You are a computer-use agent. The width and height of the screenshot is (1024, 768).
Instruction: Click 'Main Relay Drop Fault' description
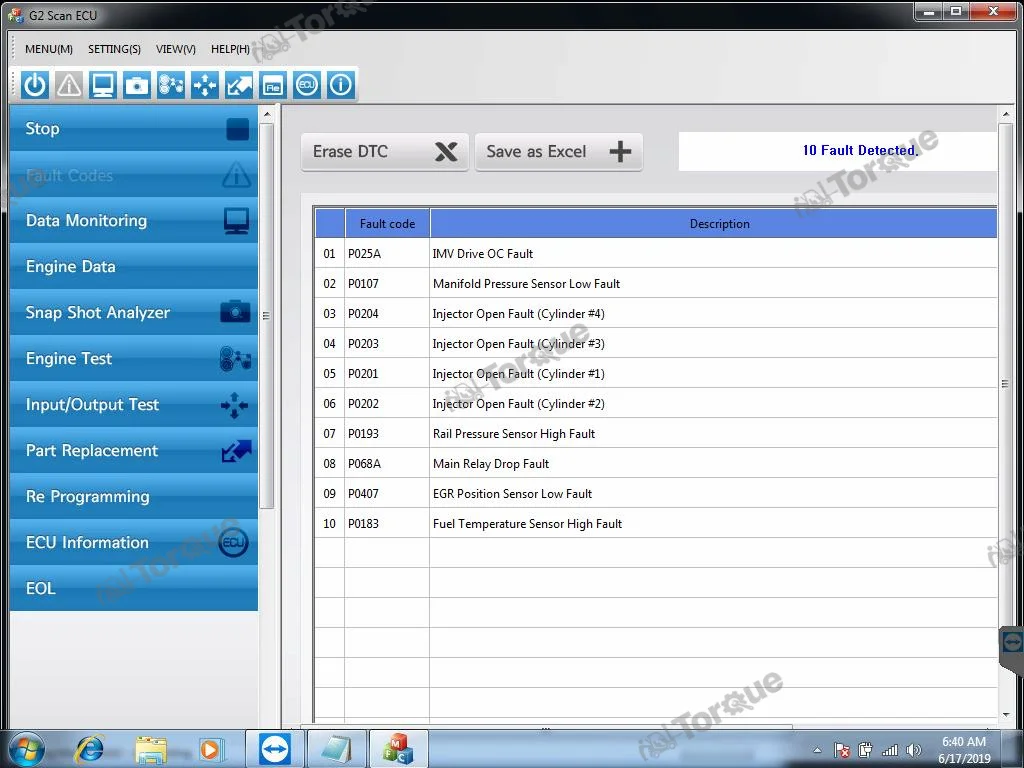(x=490, y=464)
